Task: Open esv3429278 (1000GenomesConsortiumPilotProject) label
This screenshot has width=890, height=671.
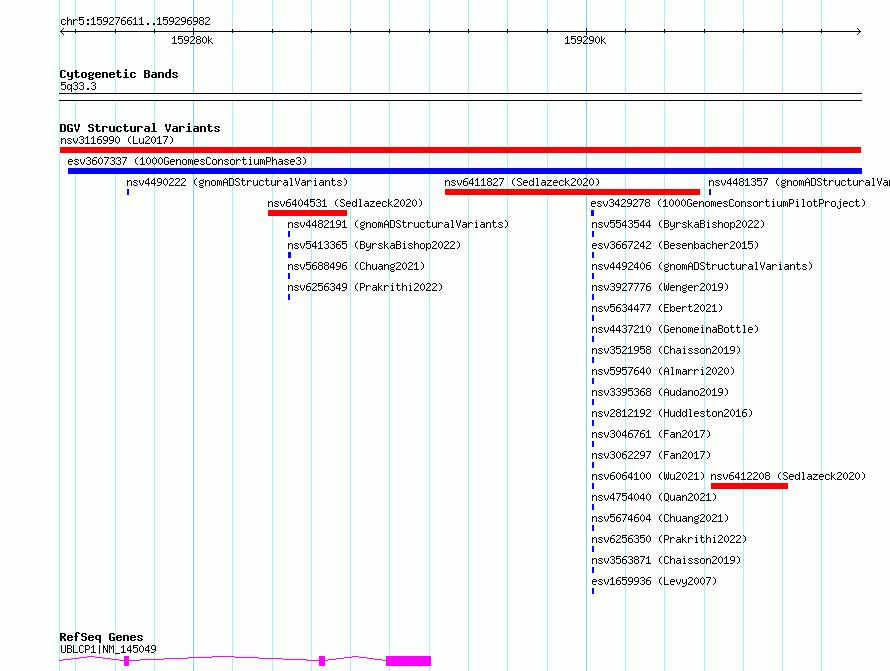Action: pos(728,203)
